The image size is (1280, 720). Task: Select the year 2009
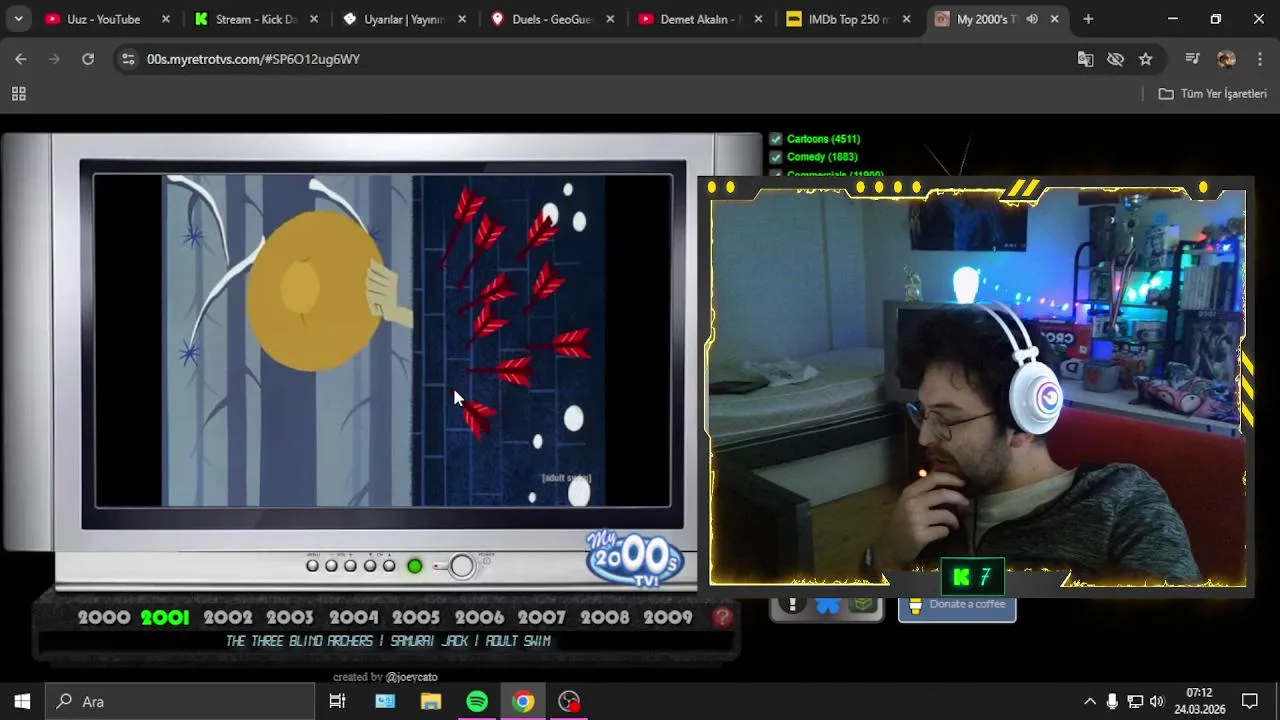click(x=667, y=617)
